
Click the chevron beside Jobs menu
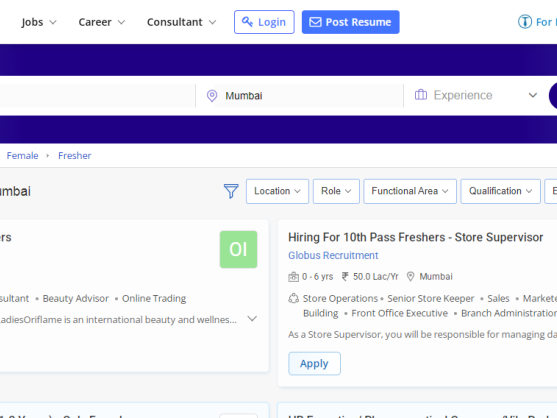pos(53,22)
